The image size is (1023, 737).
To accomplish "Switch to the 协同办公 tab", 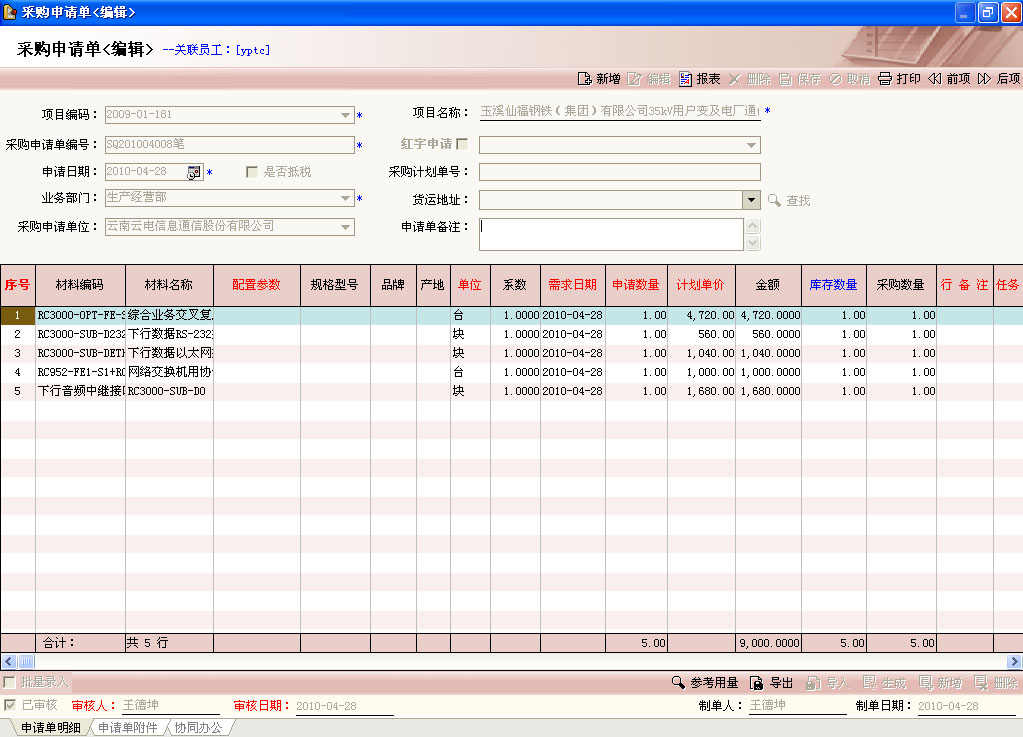I will tap(198, 728).
